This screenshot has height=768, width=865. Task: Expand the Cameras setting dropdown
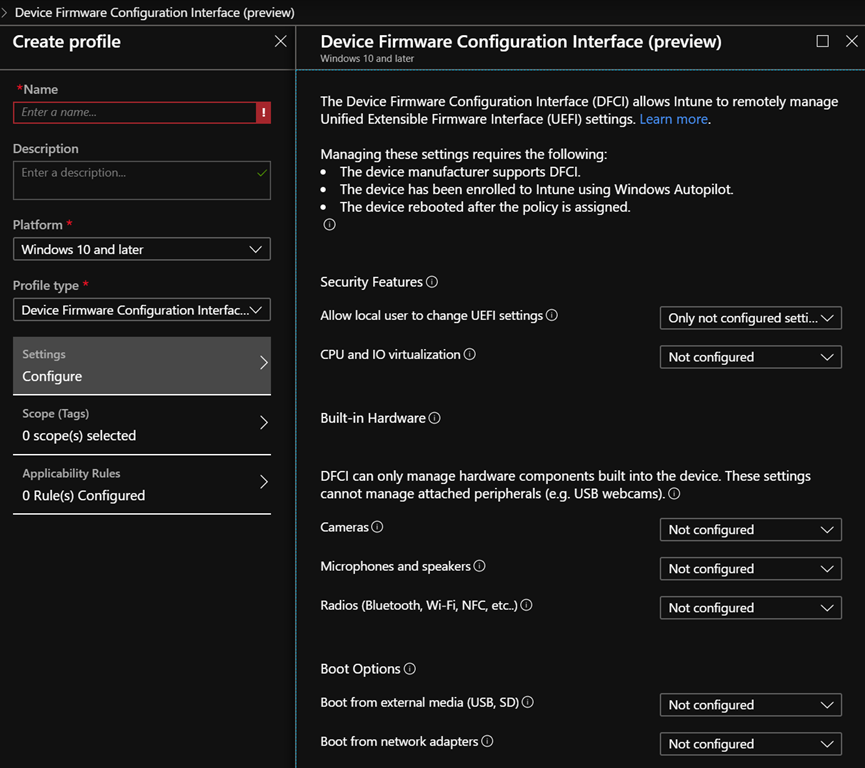coord(750,530)
